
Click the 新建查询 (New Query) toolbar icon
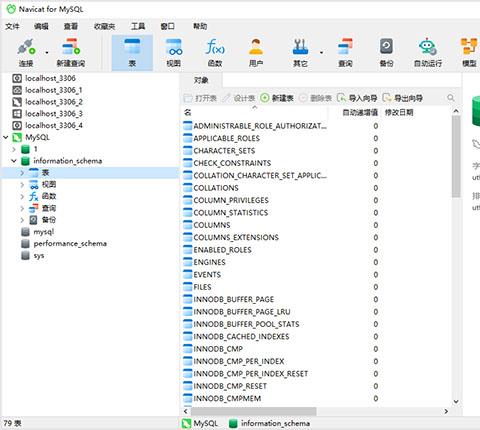pyautogui.click(x=71, y=53)
